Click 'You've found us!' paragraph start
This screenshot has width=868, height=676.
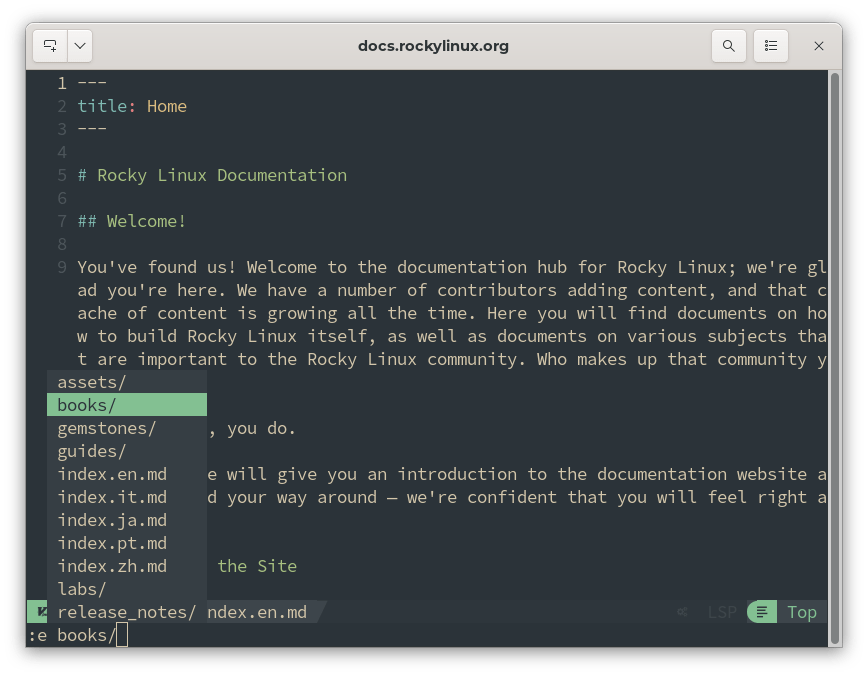[x=157, y=267]
